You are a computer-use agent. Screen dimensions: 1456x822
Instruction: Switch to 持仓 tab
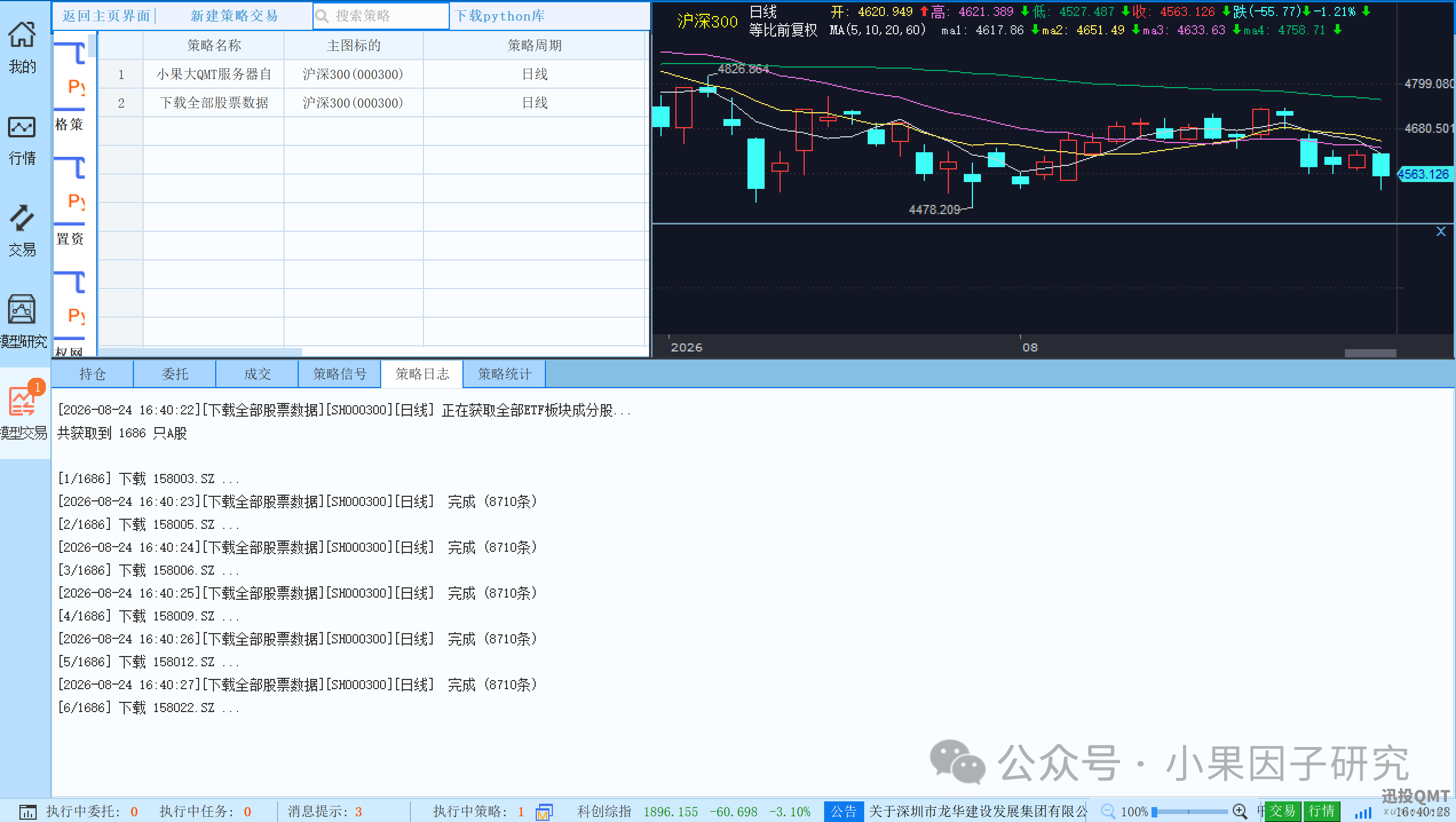point(93,374)
